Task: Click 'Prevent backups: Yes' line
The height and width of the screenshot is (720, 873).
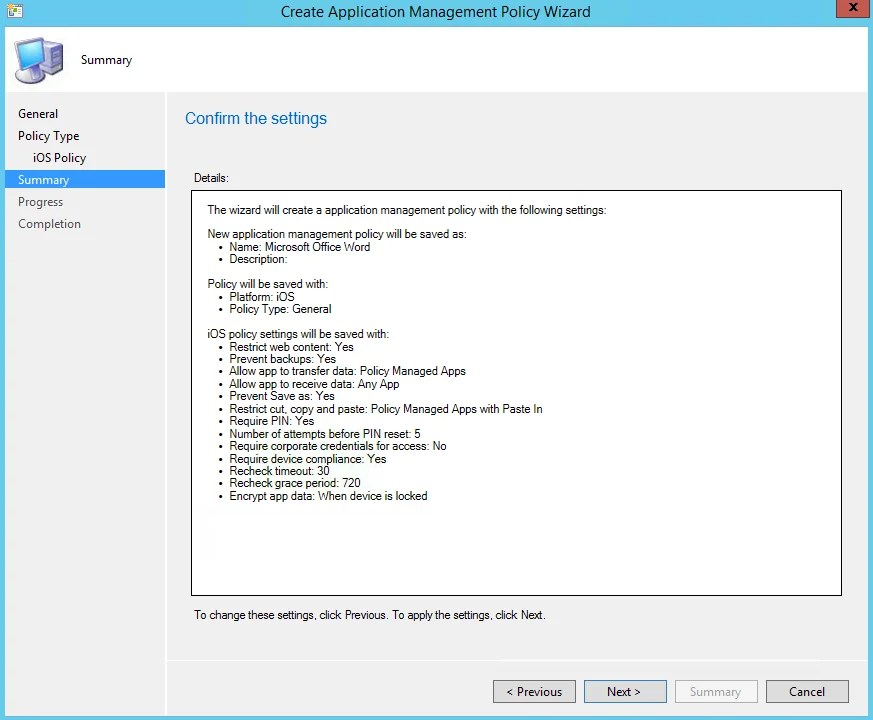Action: pyautogui.click(x=282, y=359)
